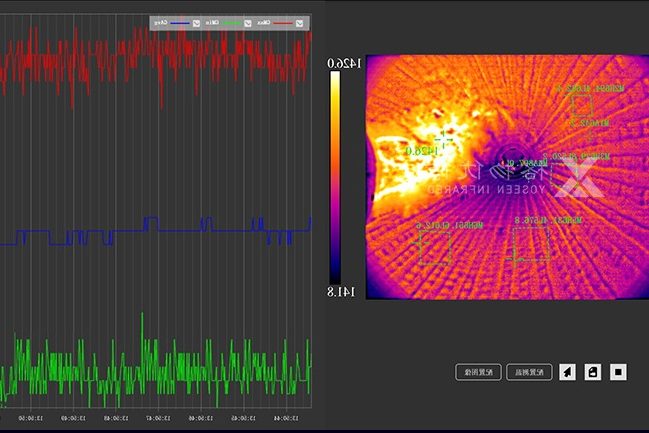Click the red line sample in legend

(x=282, y=22)
